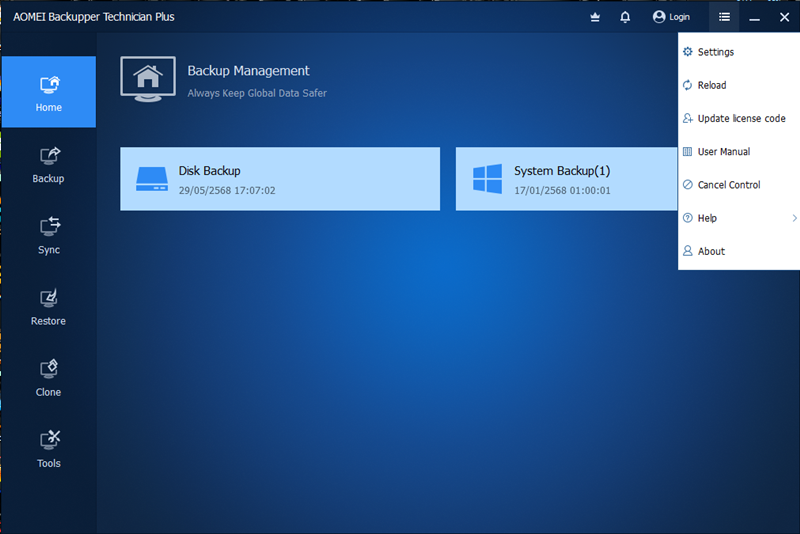Click the Help question mark icon
This screenshot has height=534, width=800.
(688, 218)
